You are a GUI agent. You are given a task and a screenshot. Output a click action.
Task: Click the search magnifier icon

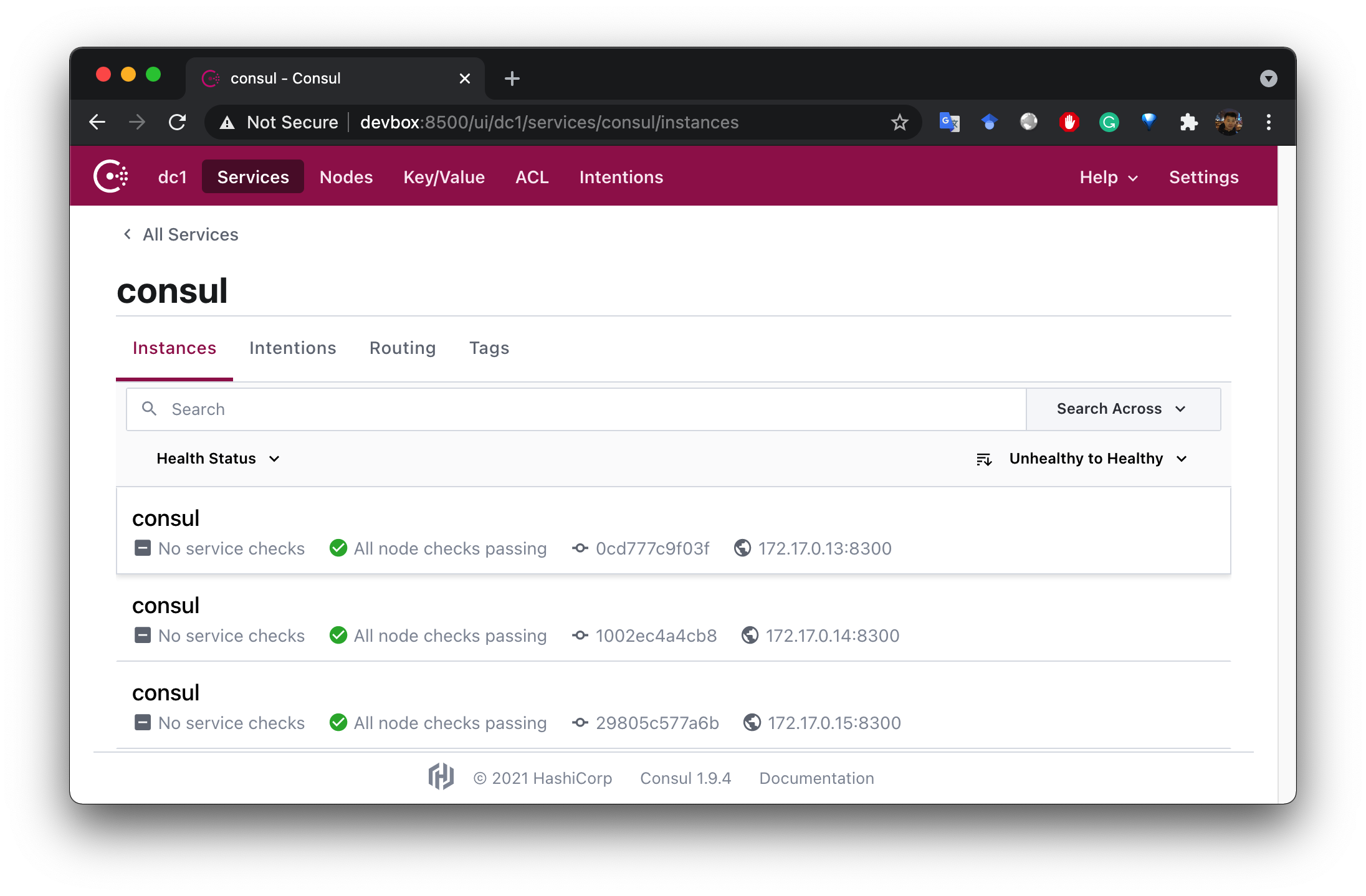149,409
